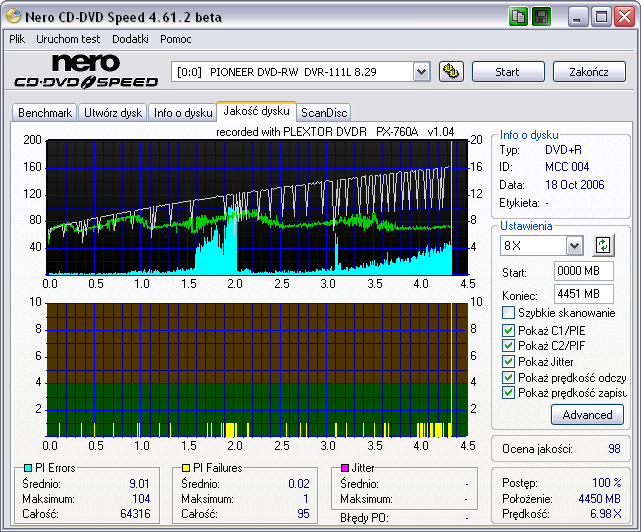Expand the 8X speed dropdown
The width and height of the screenshot is (641, 532).
pyautogui.click(x=574, y=246)
